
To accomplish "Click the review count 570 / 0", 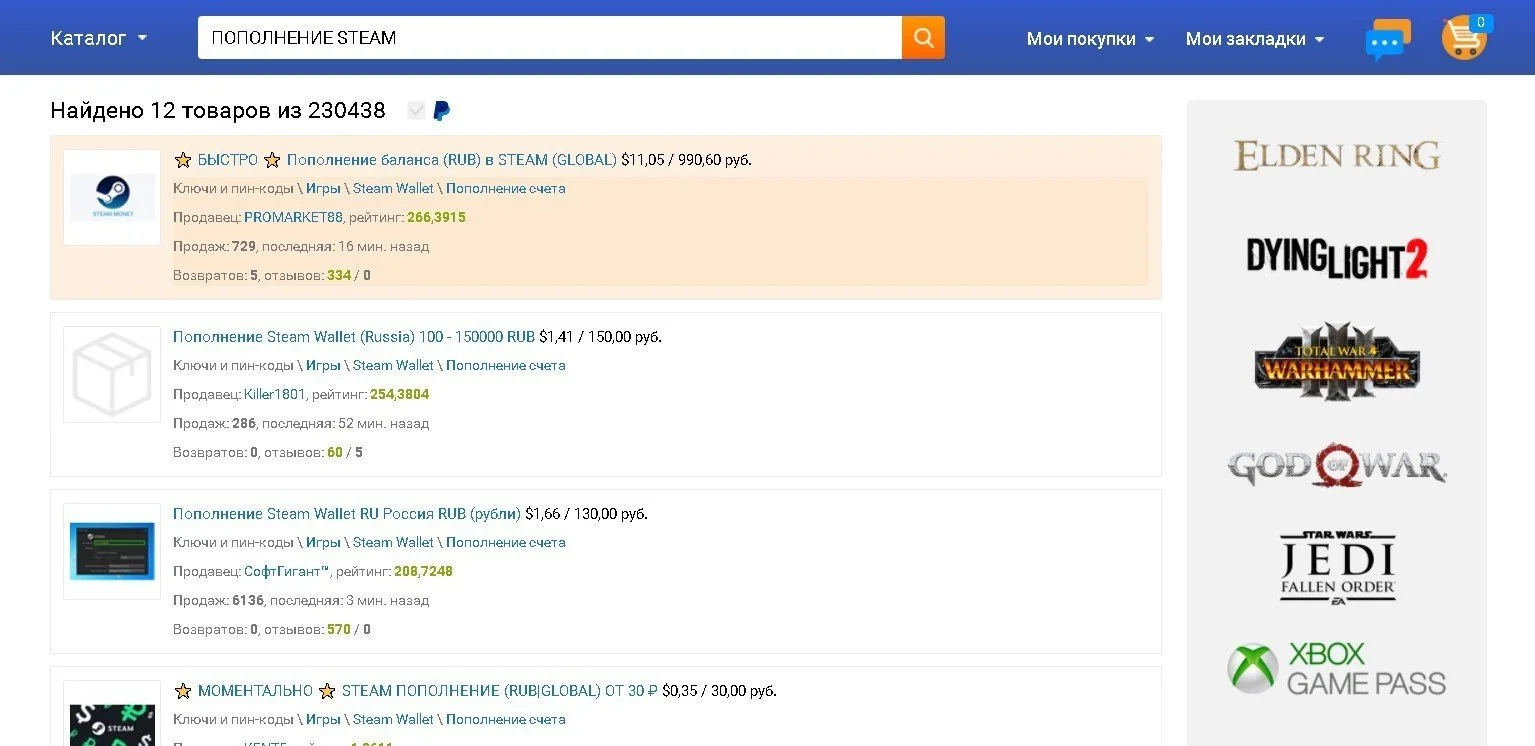I will pos(349,629).
